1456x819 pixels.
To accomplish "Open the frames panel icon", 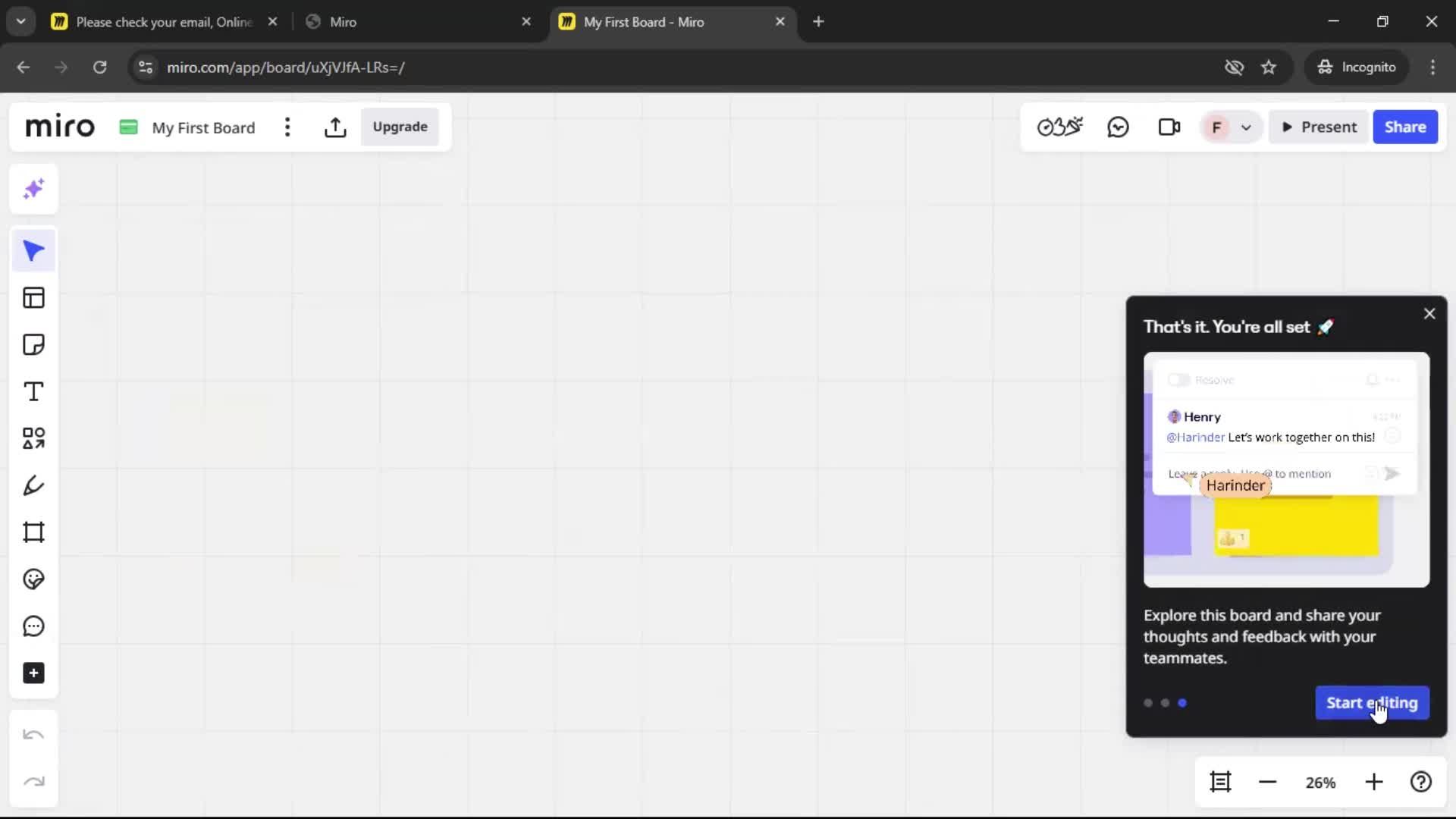I will [1220, 782].
